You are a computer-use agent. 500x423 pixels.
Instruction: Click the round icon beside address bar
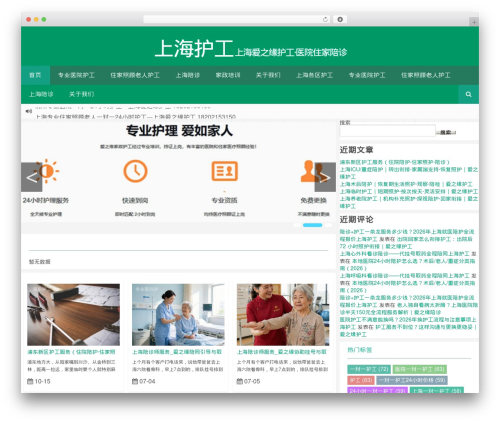(x=340, y=20)
